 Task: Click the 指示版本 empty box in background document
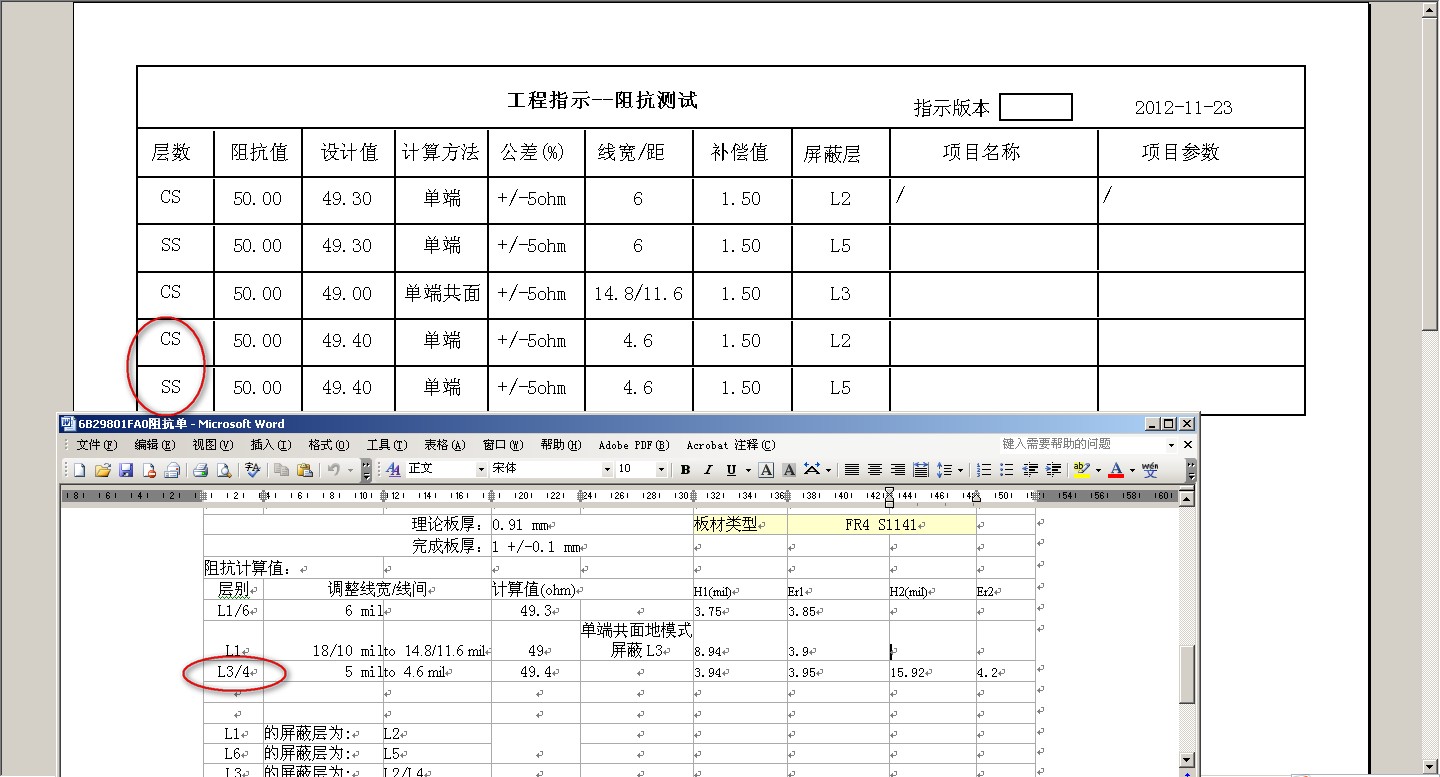point(1036,107)
